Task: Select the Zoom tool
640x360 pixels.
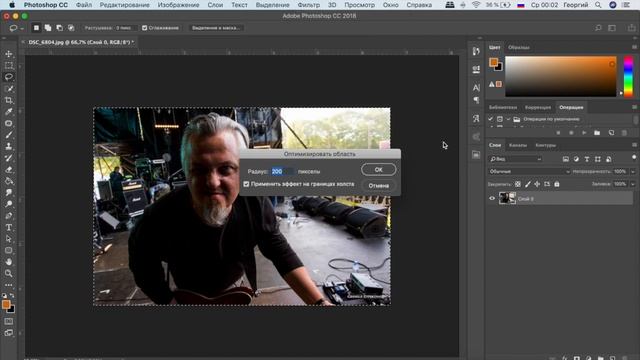Action: 9,273
